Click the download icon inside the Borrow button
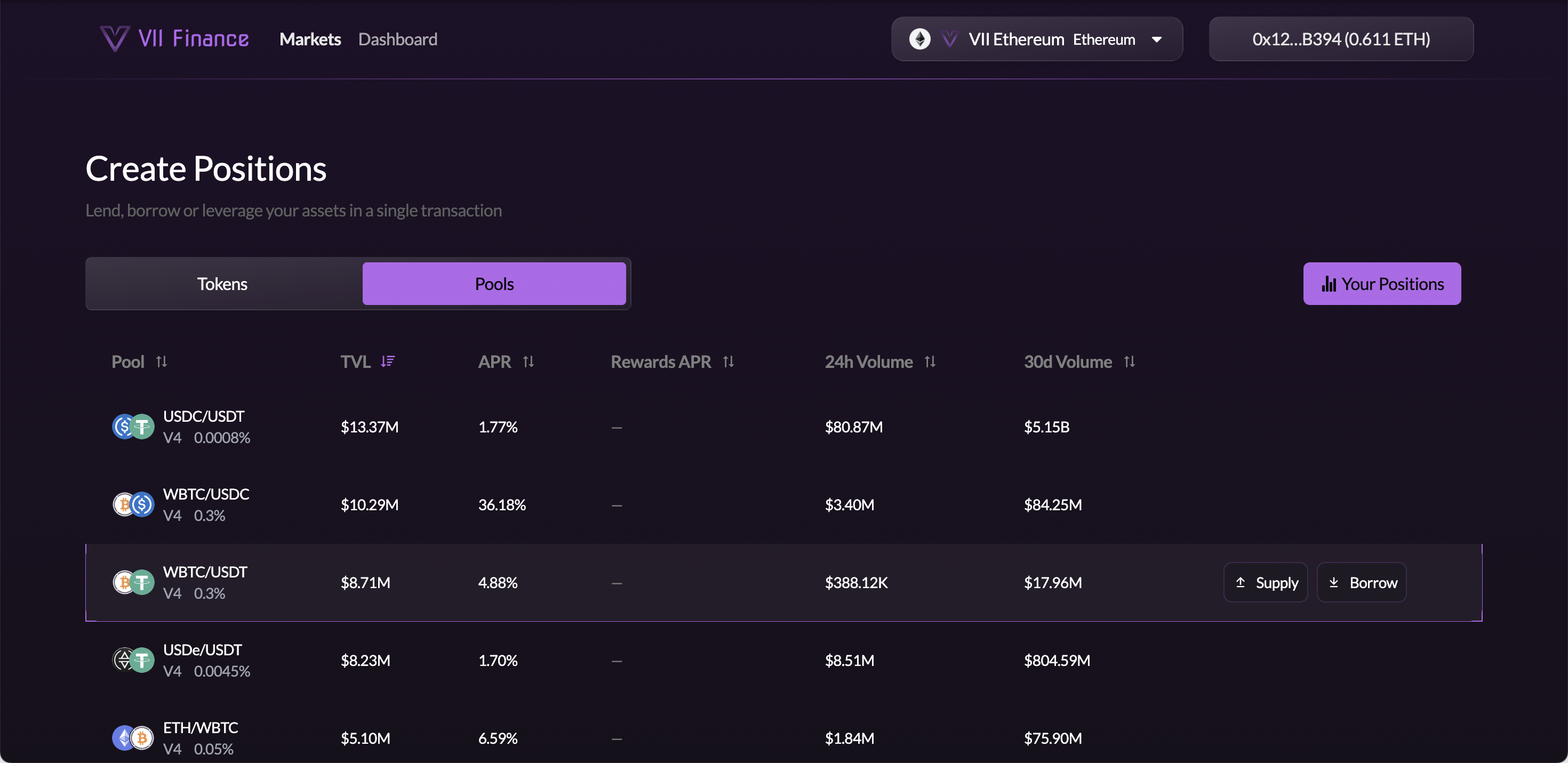Viewport: 1568px width, 763px height. click(1335, 582)
